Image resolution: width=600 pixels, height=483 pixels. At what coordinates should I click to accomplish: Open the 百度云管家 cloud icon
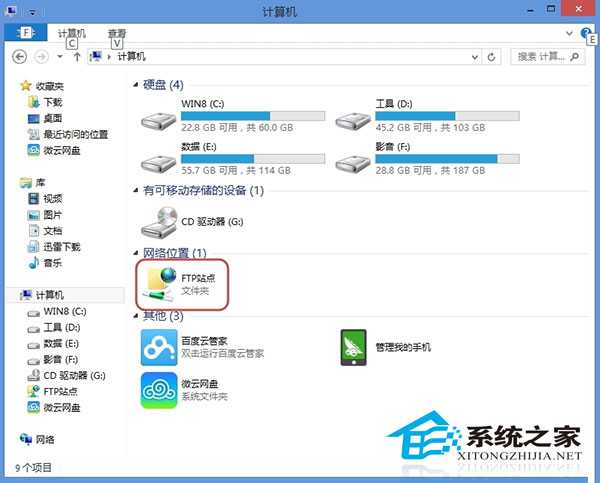pyautogui.click(x=159, y=348)
